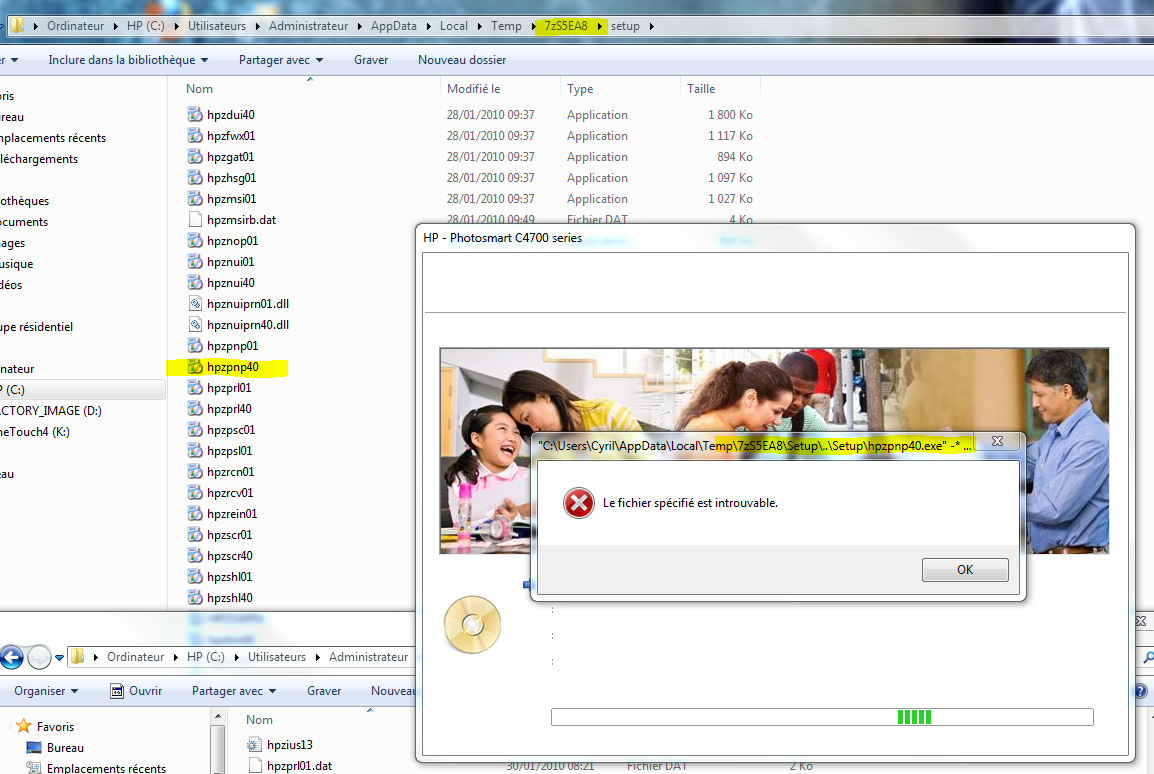The height and width of the screenshot is (774, 1154).
Task: Click the green installation progress bar
Action: tap(822, 717)
